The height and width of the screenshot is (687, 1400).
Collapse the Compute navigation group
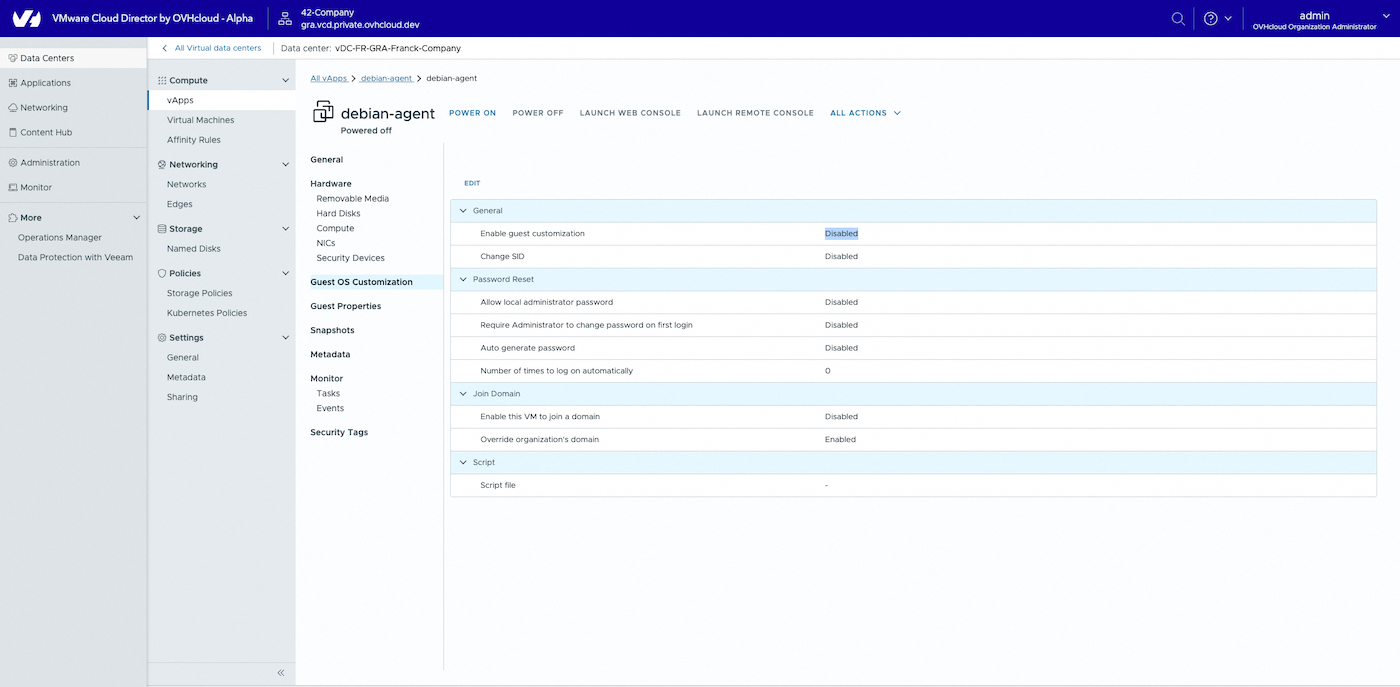pos(285,80)
